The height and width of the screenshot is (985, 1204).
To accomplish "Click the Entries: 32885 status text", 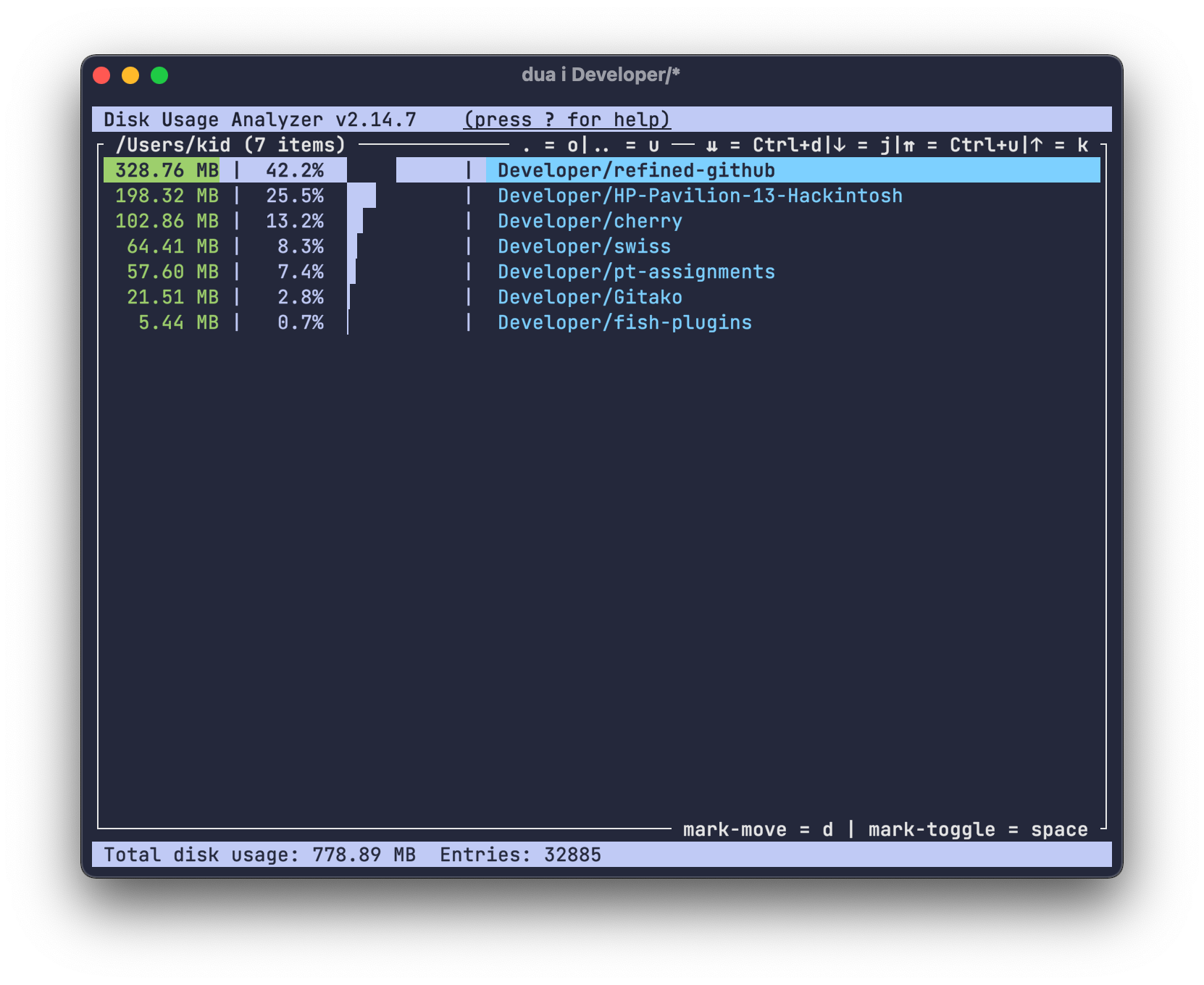I will 520,855.
